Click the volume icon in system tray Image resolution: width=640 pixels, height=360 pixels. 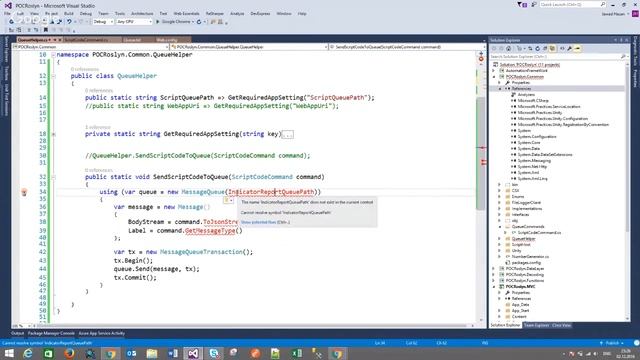(596, 353)
